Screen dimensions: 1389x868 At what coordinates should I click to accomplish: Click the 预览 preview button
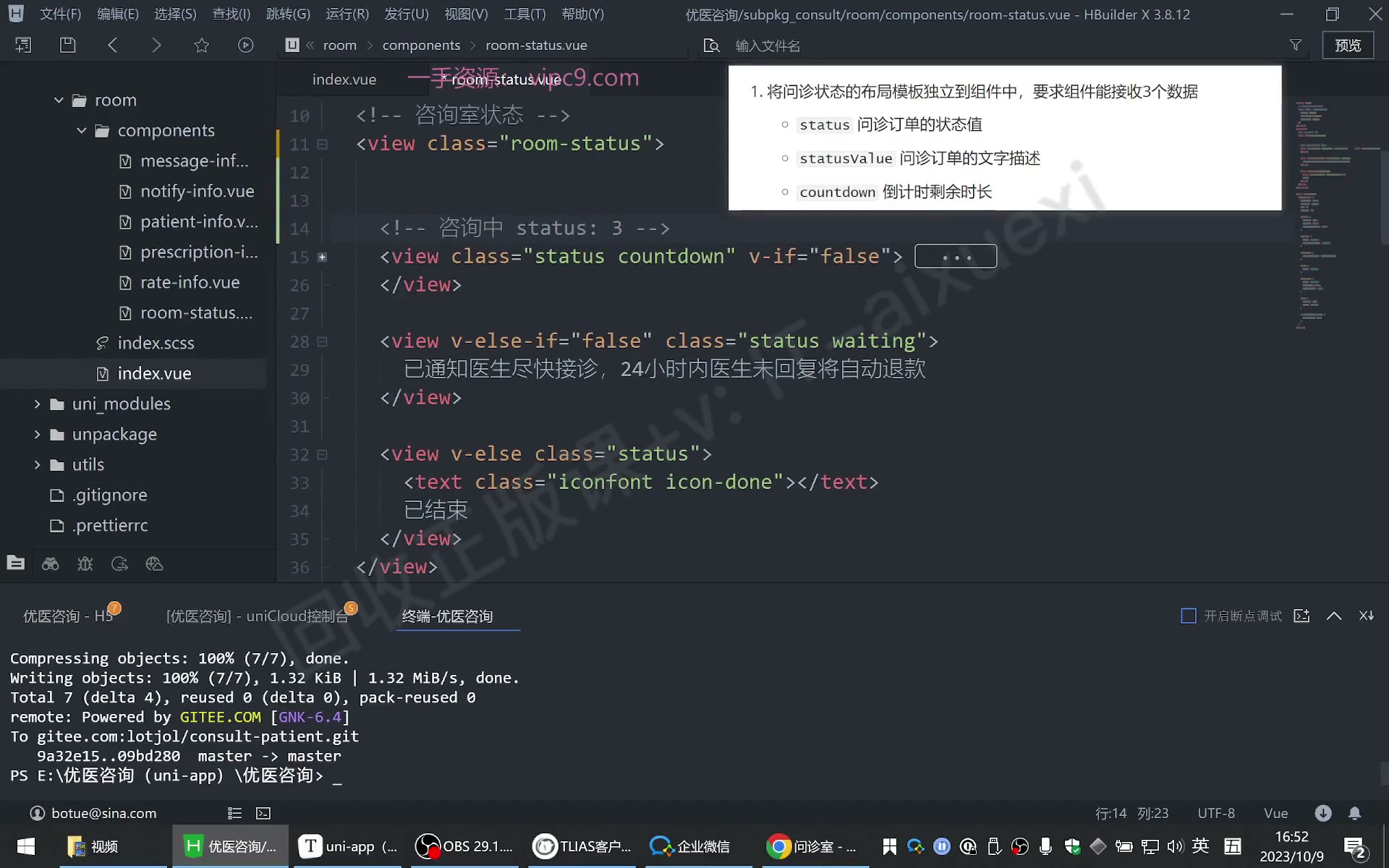(1348, 45)
